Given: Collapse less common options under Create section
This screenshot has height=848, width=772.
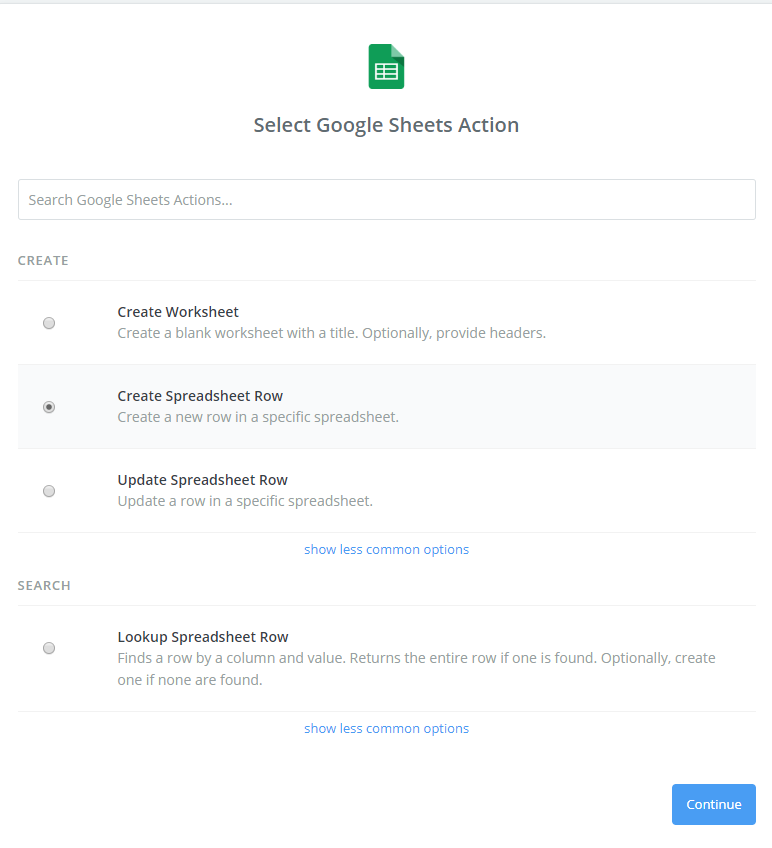Looking at the screenshot, I should coord(386,549).
